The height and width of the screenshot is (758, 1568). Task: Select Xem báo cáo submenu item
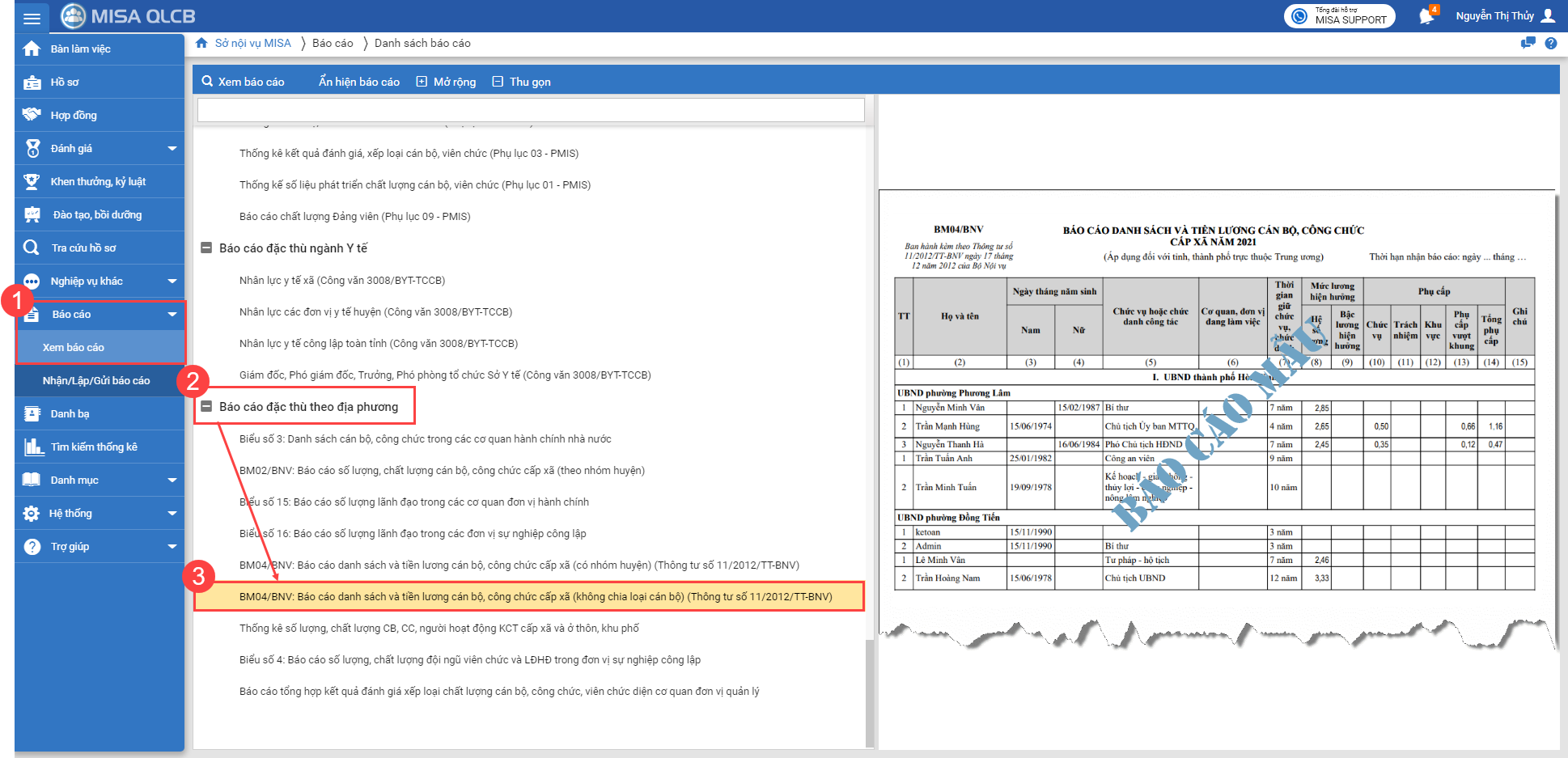tap(74, 348)
